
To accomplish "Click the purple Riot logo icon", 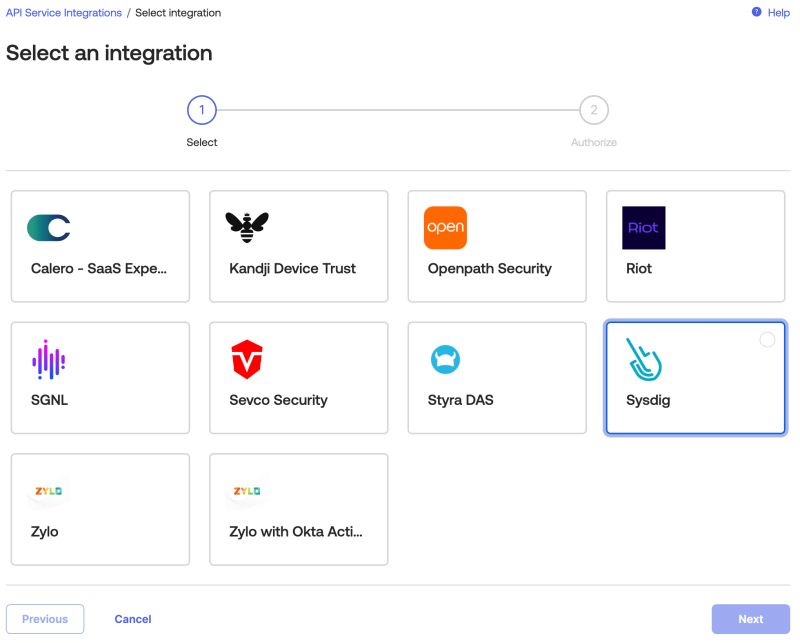I will pyautogui.click(x=642, y=227).
